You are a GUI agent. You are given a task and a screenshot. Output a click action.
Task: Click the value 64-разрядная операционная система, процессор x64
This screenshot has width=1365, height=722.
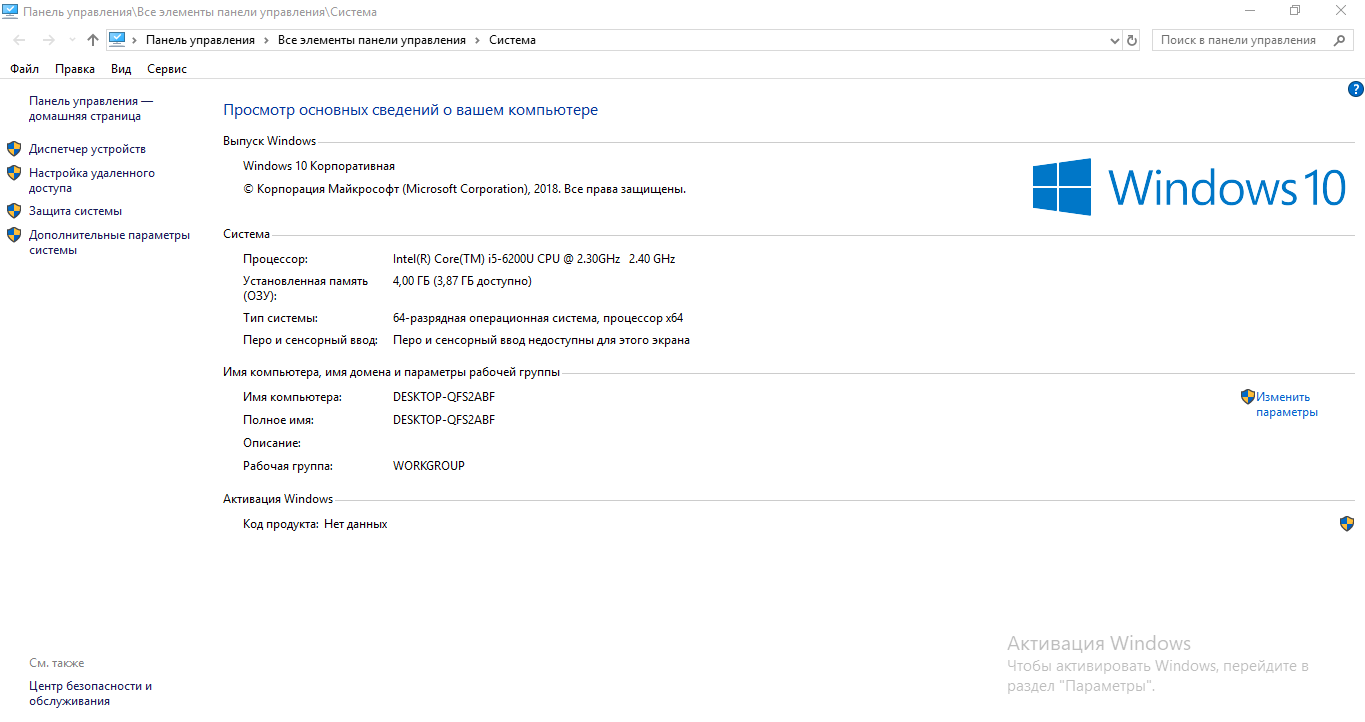(x=538, y=318)
